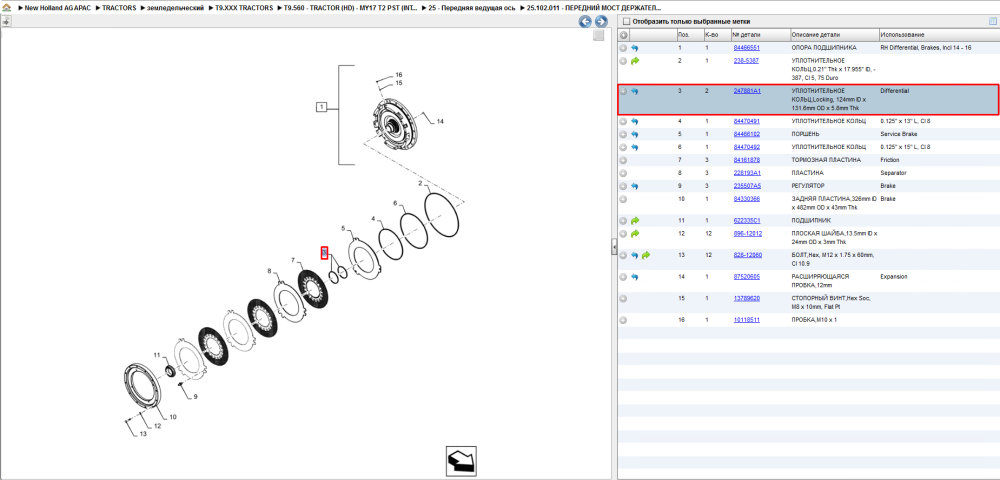The width and height of the screenshot is (1000, 480).
Task: Open part number 238-5387 link
Action: (746, 61)
